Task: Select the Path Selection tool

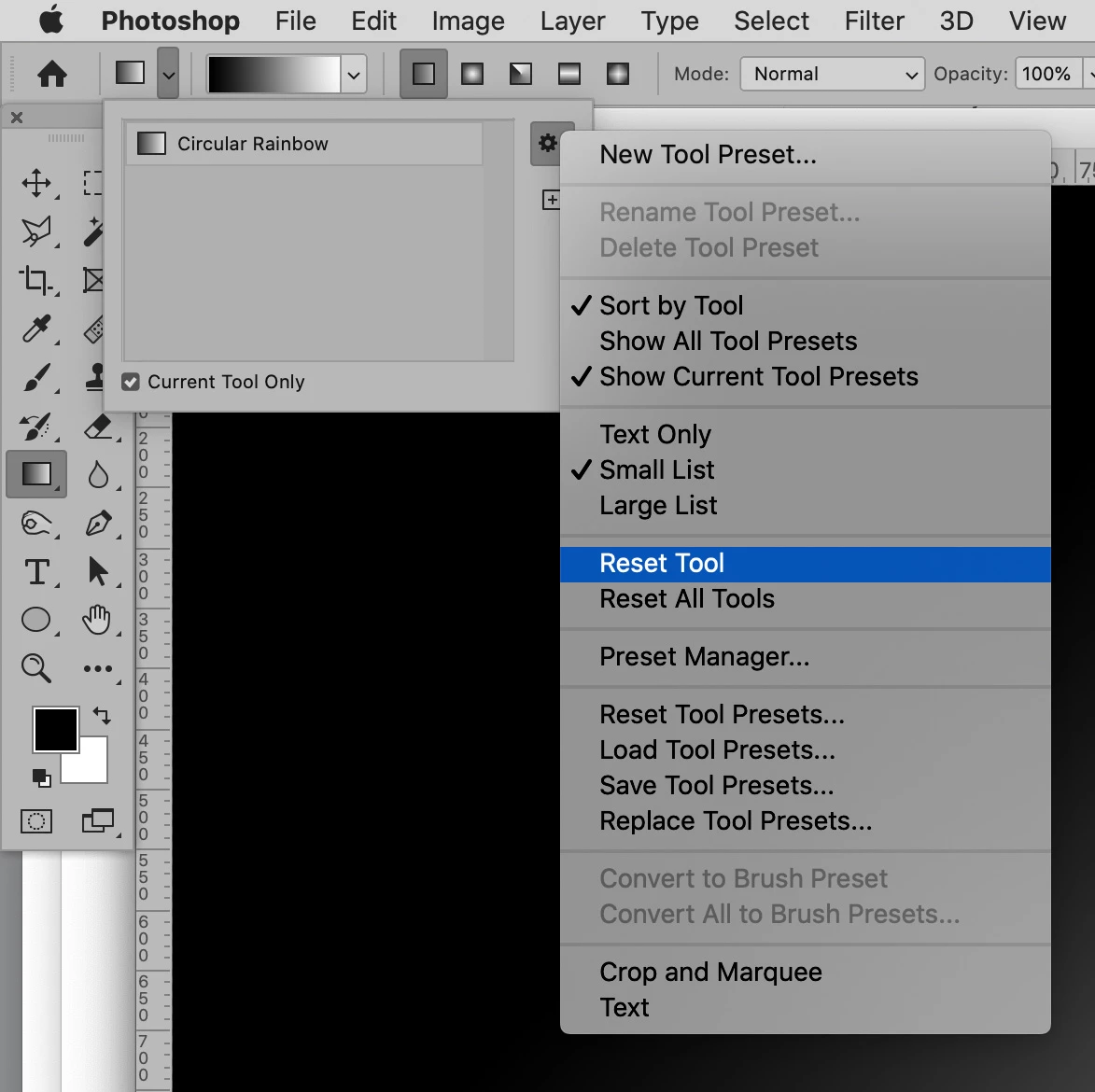Action: point(98,572)
